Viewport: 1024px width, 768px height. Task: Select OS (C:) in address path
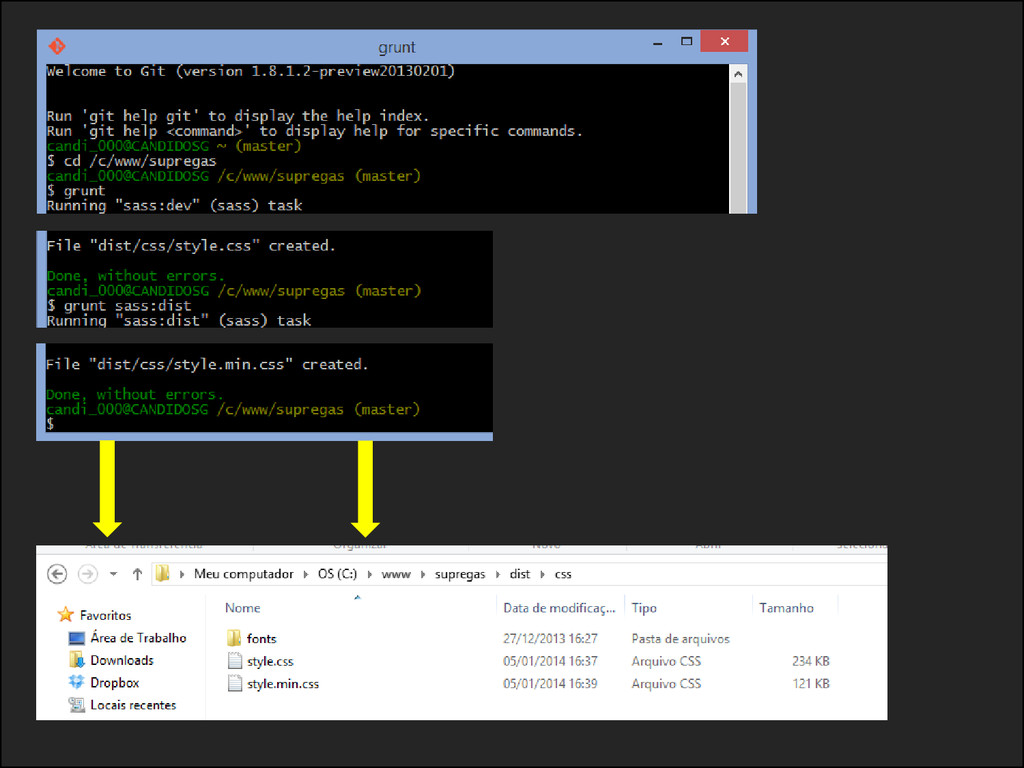click(x=338, y=574)
